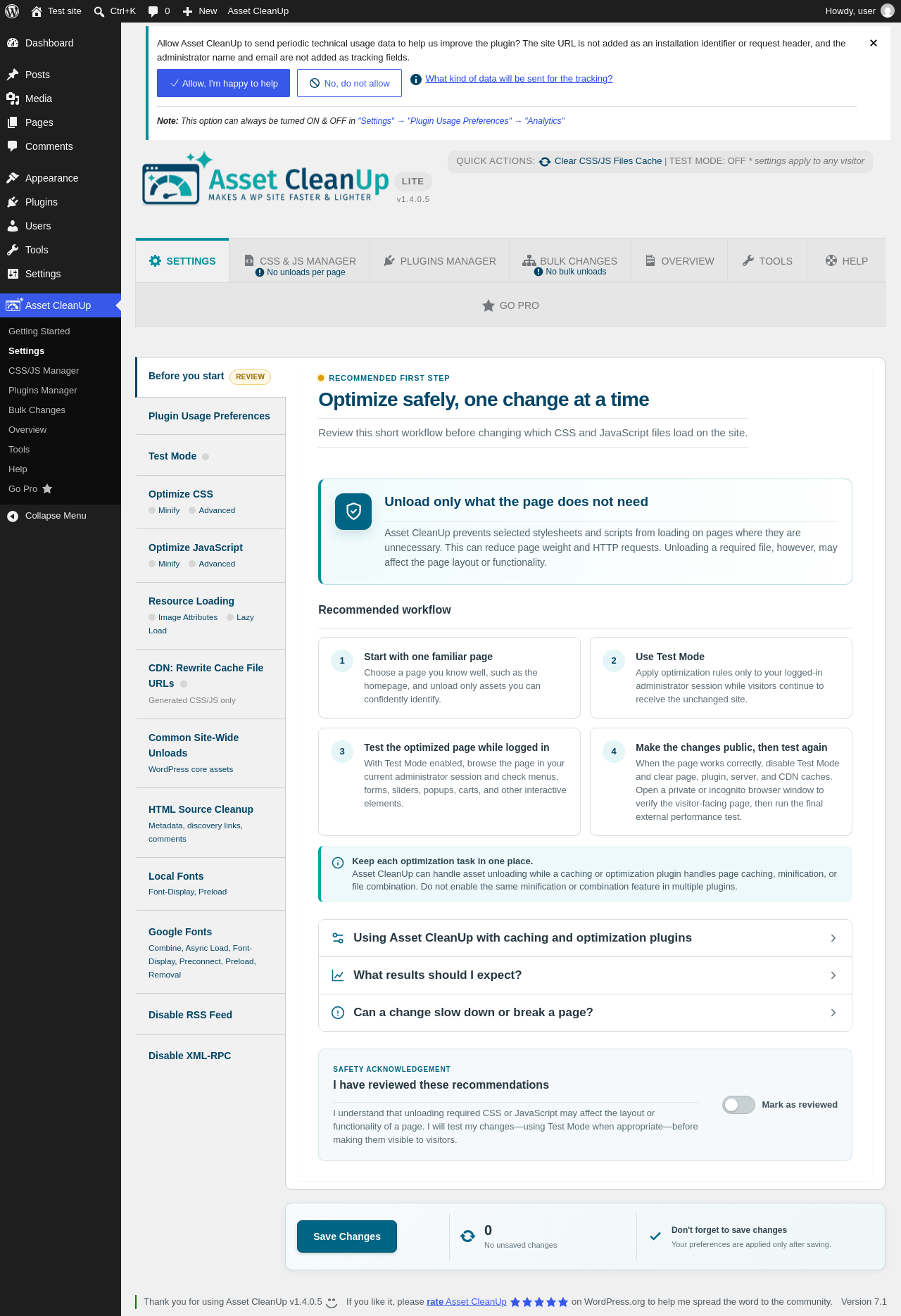Click the Test site home icon
Image resolution: width=901 pixels, height=1316 pixels.
pyautogui.click(x=37, y=11)
